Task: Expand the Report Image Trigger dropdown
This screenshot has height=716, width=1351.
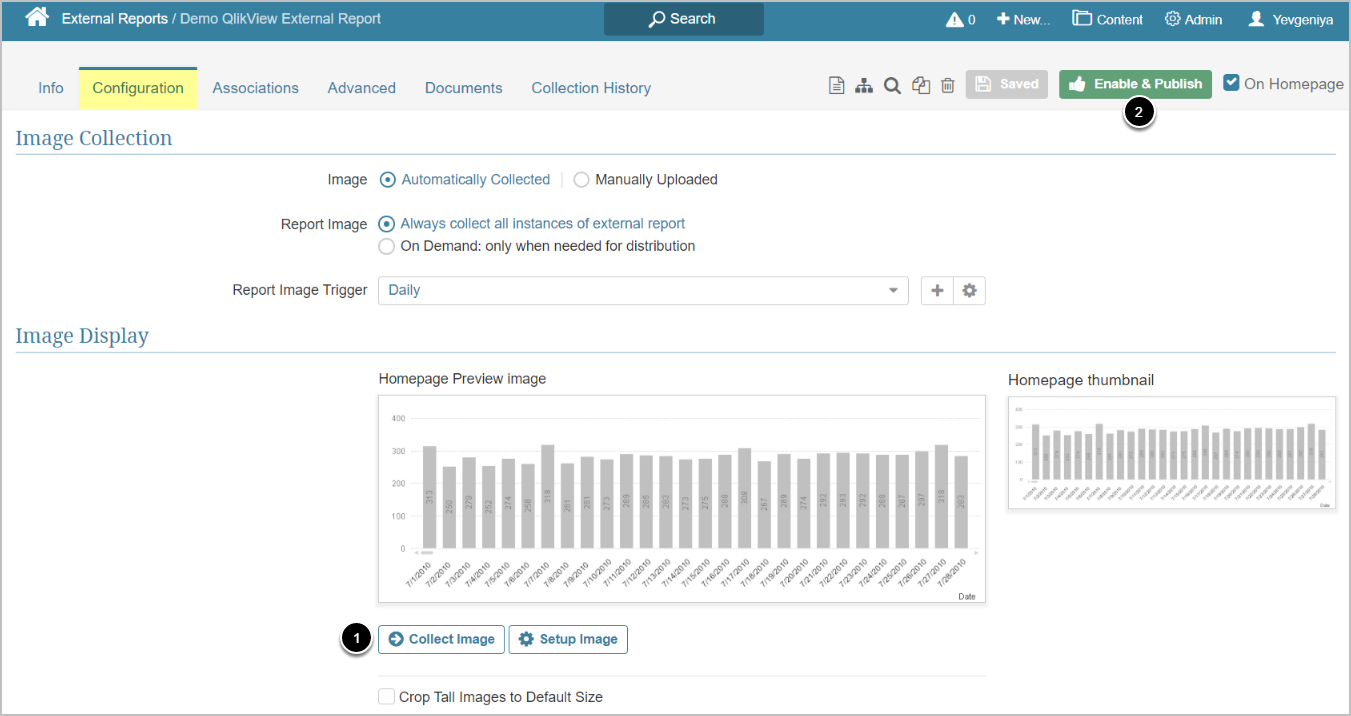Action: click(642, 290)
